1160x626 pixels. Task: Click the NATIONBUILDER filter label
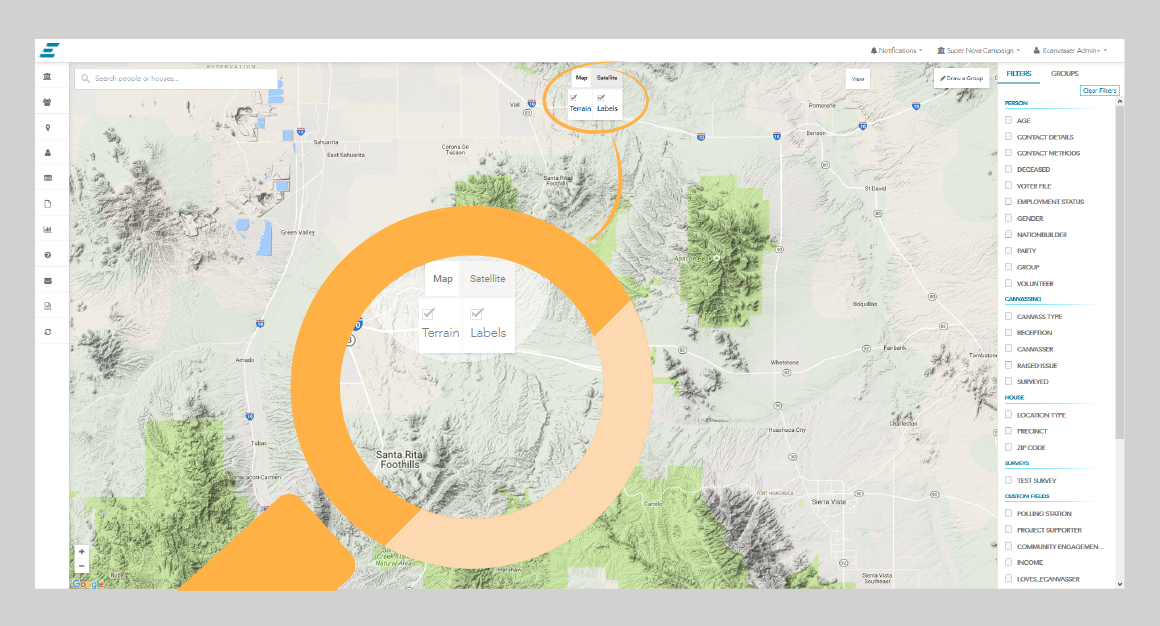click(x=1042, y=235)
